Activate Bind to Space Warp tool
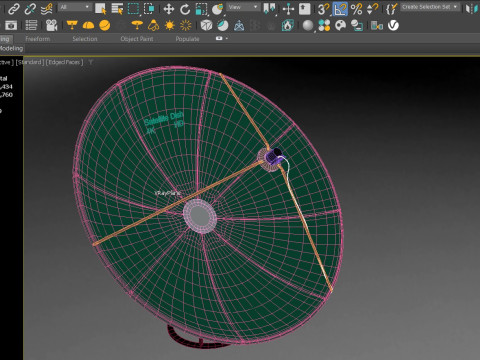Viewport: 480px width, 360px height. (46, 9)
